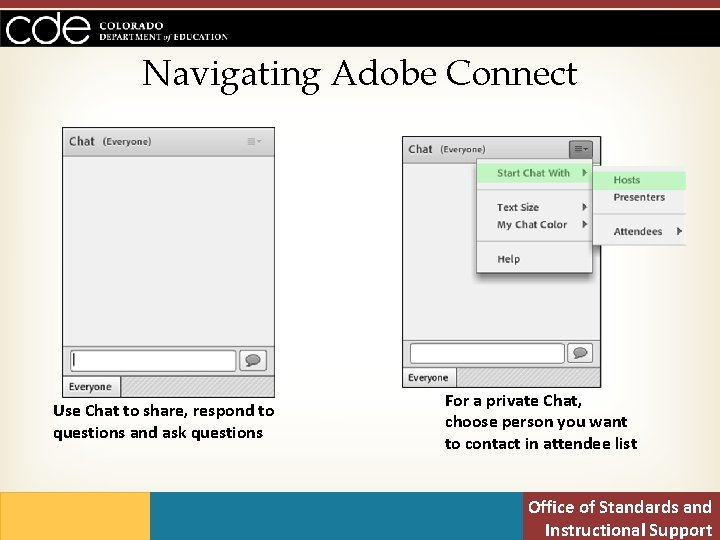Click caption 'Use Chat to share, respond to'

pos(164,411)
